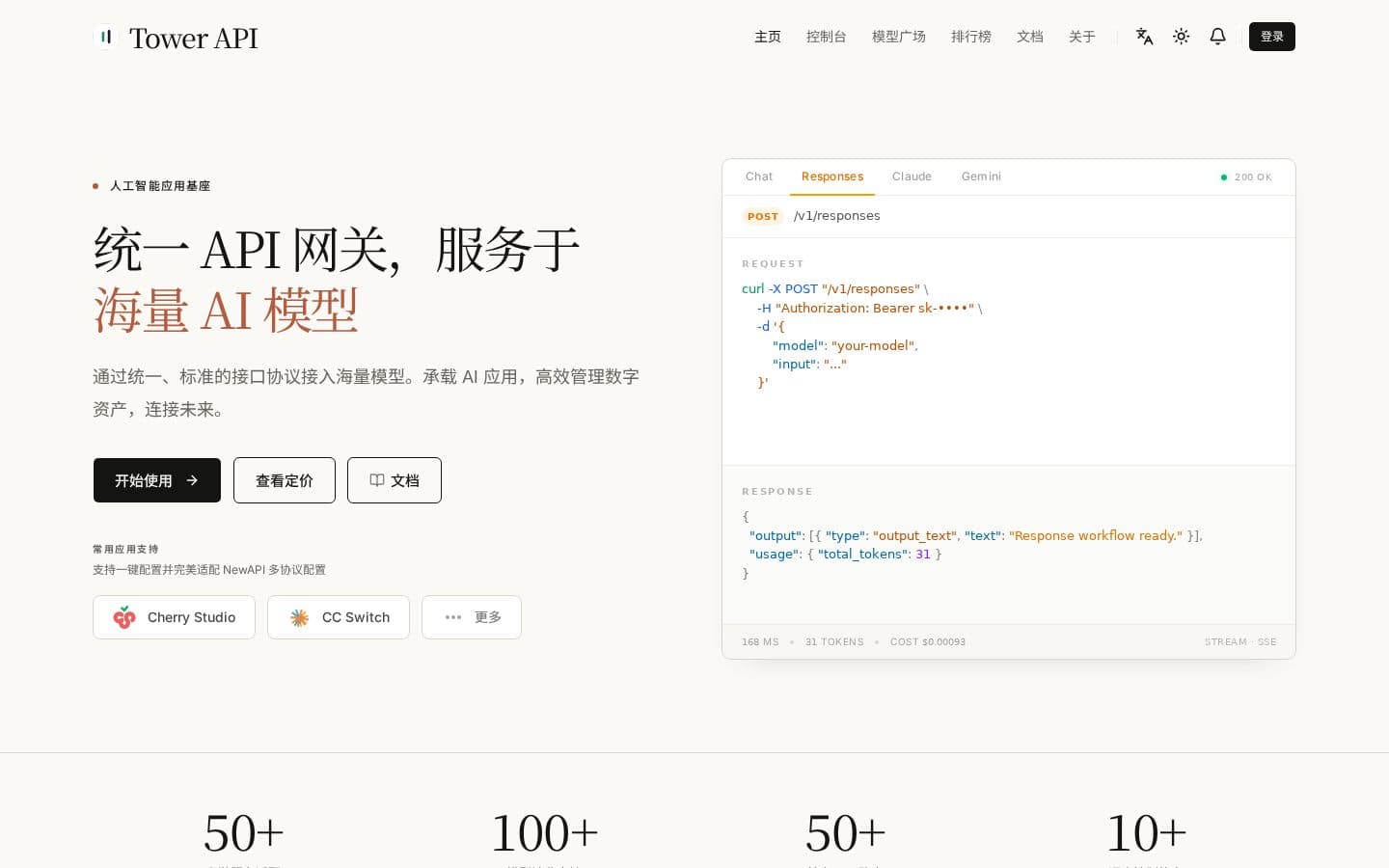
Task: Click the Cherry Studio app icon
Action: [124, 617]
